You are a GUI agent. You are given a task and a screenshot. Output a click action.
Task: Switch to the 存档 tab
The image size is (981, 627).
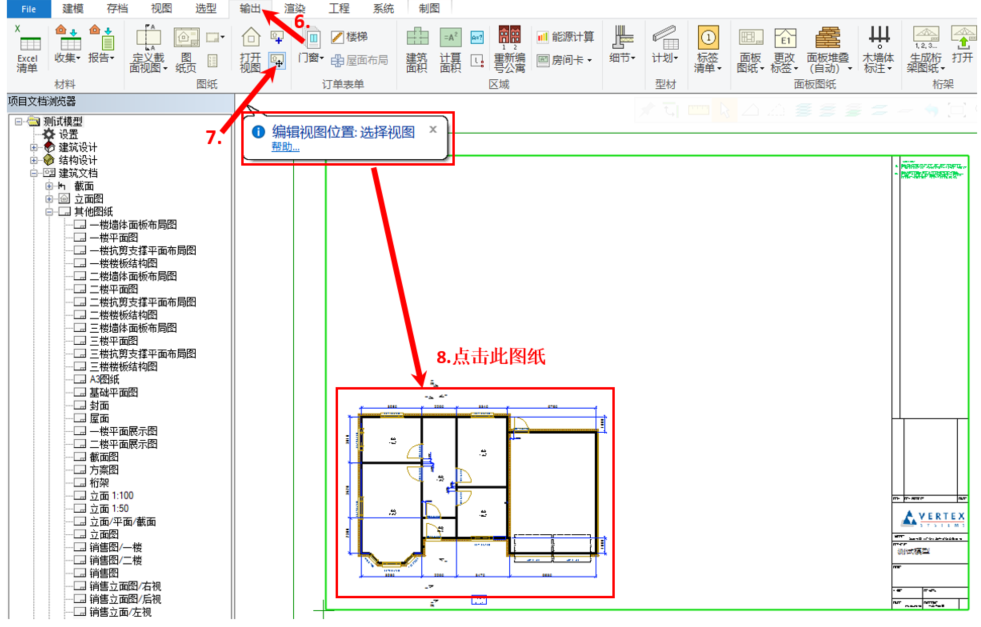117,9
